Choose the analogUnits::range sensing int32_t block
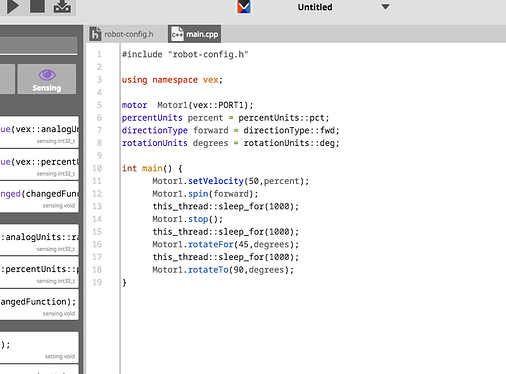Image resolution: width=506 pixels, height=374 pixels. (39, 240)
